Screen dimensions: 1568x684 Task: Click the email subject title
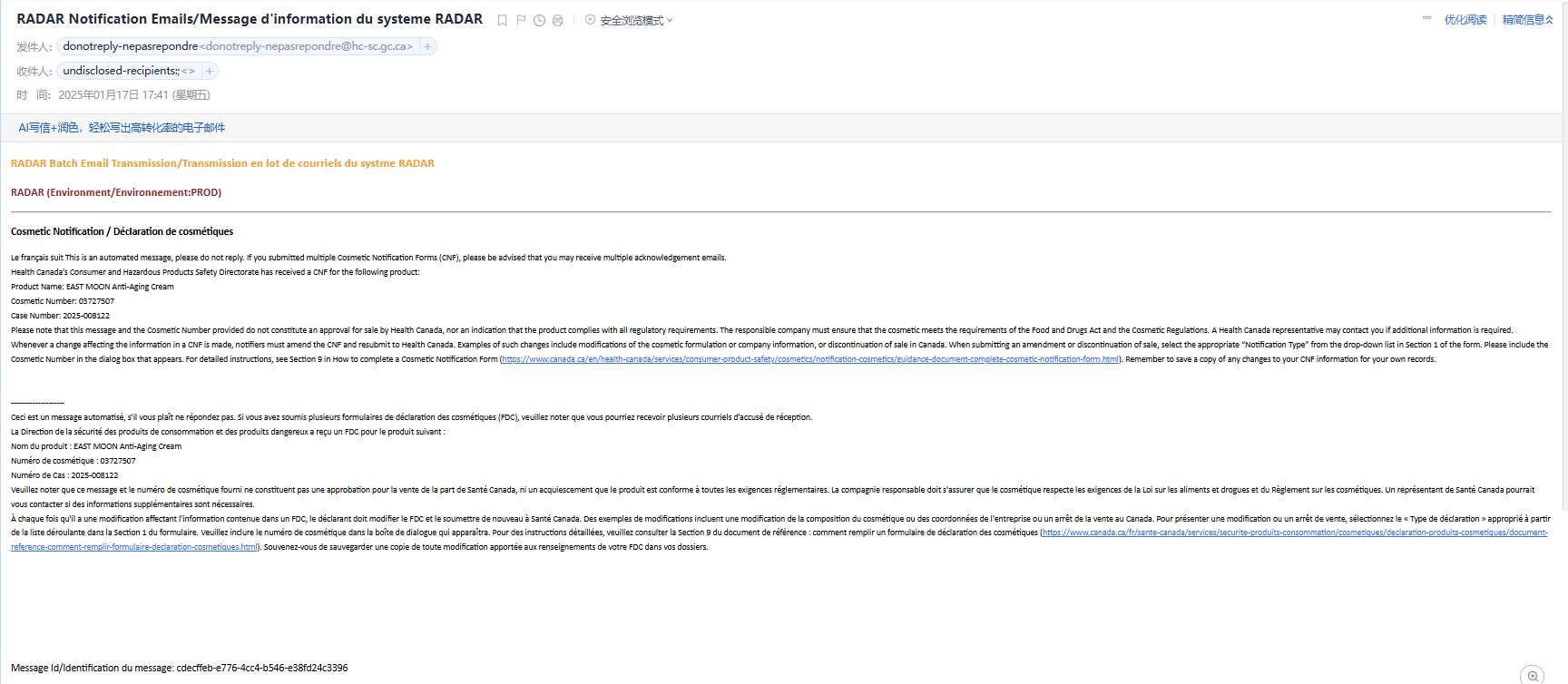point(250,19)
